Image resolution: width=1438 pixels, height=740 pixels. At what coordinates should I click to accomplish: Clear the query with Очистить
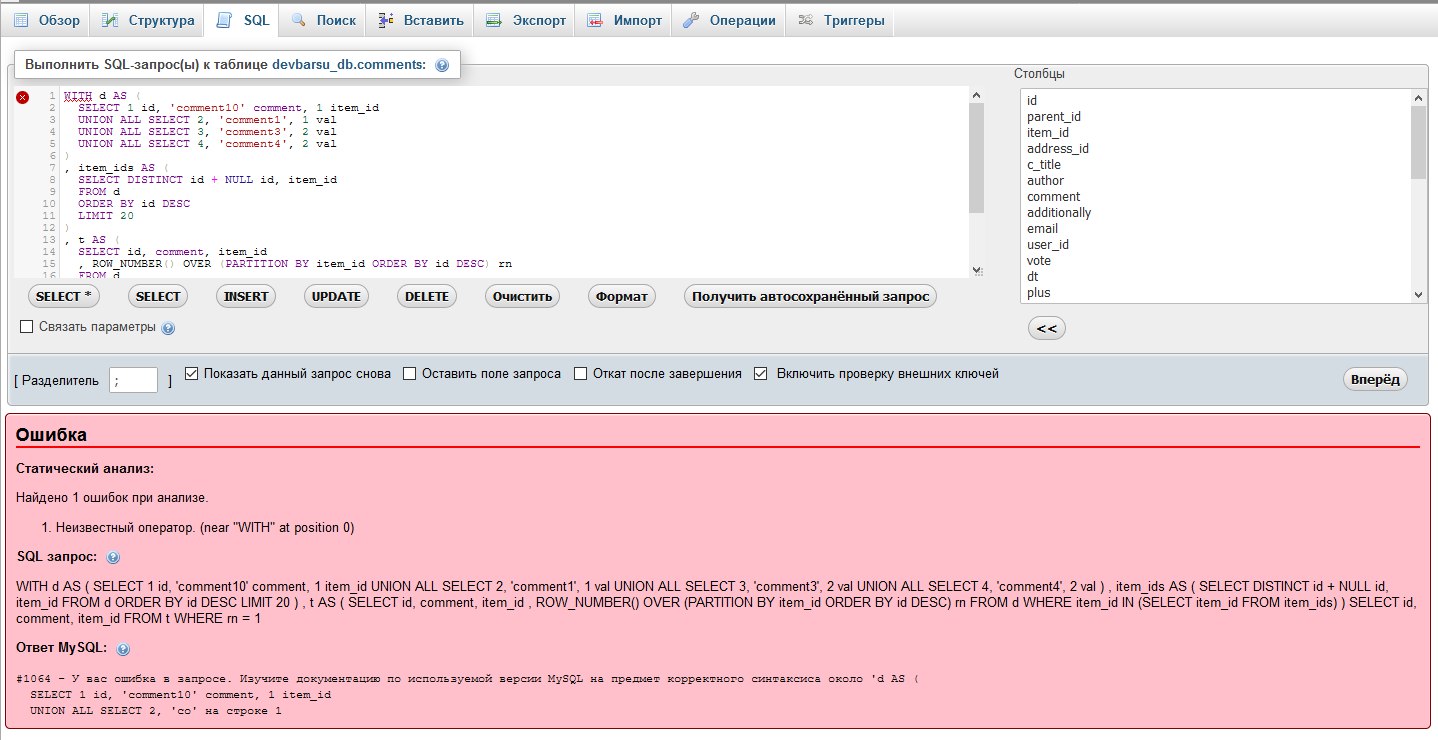(523, 296)
